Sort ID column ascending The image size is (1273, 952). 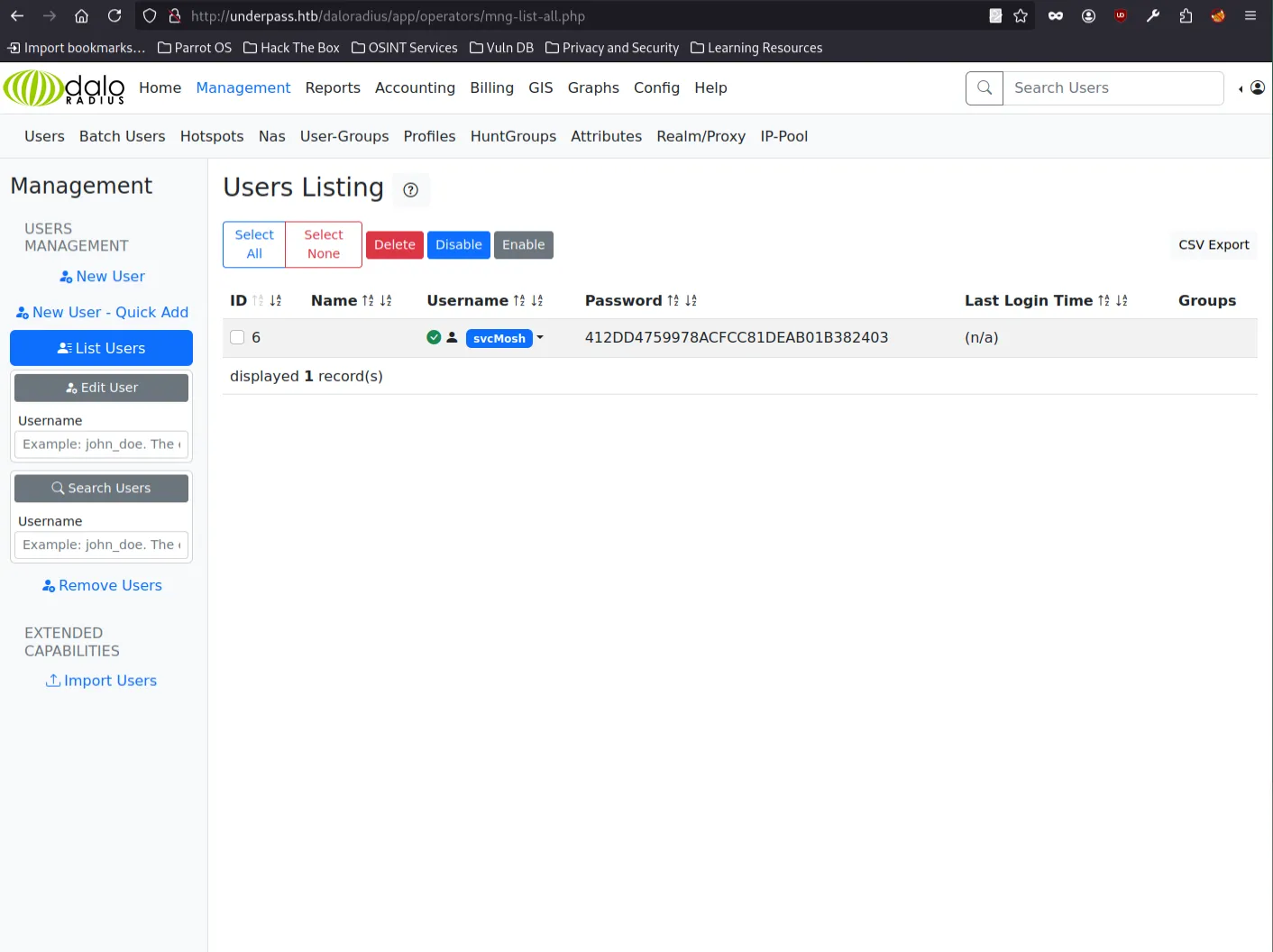[258, 301]
